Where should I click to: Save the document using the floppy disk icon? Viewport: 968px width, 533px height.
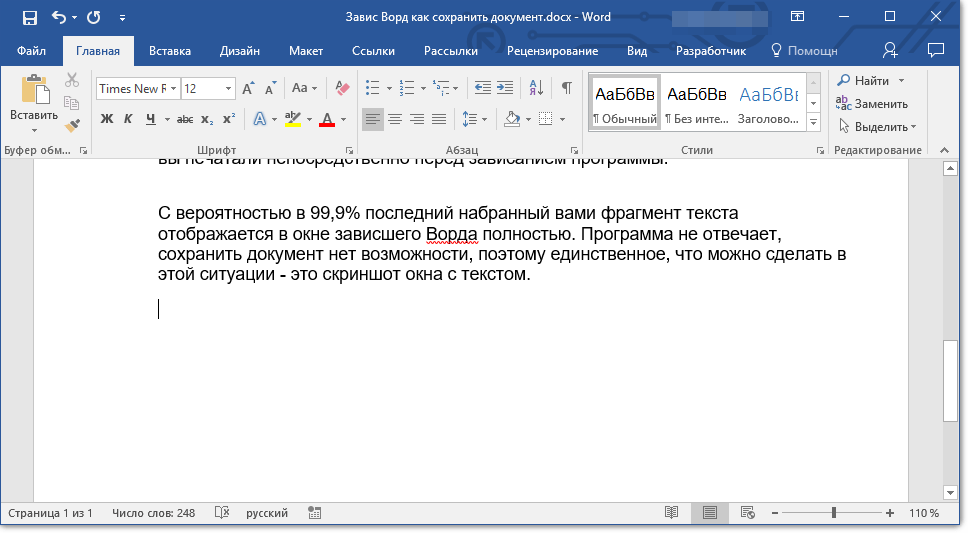tap(29, 17)
